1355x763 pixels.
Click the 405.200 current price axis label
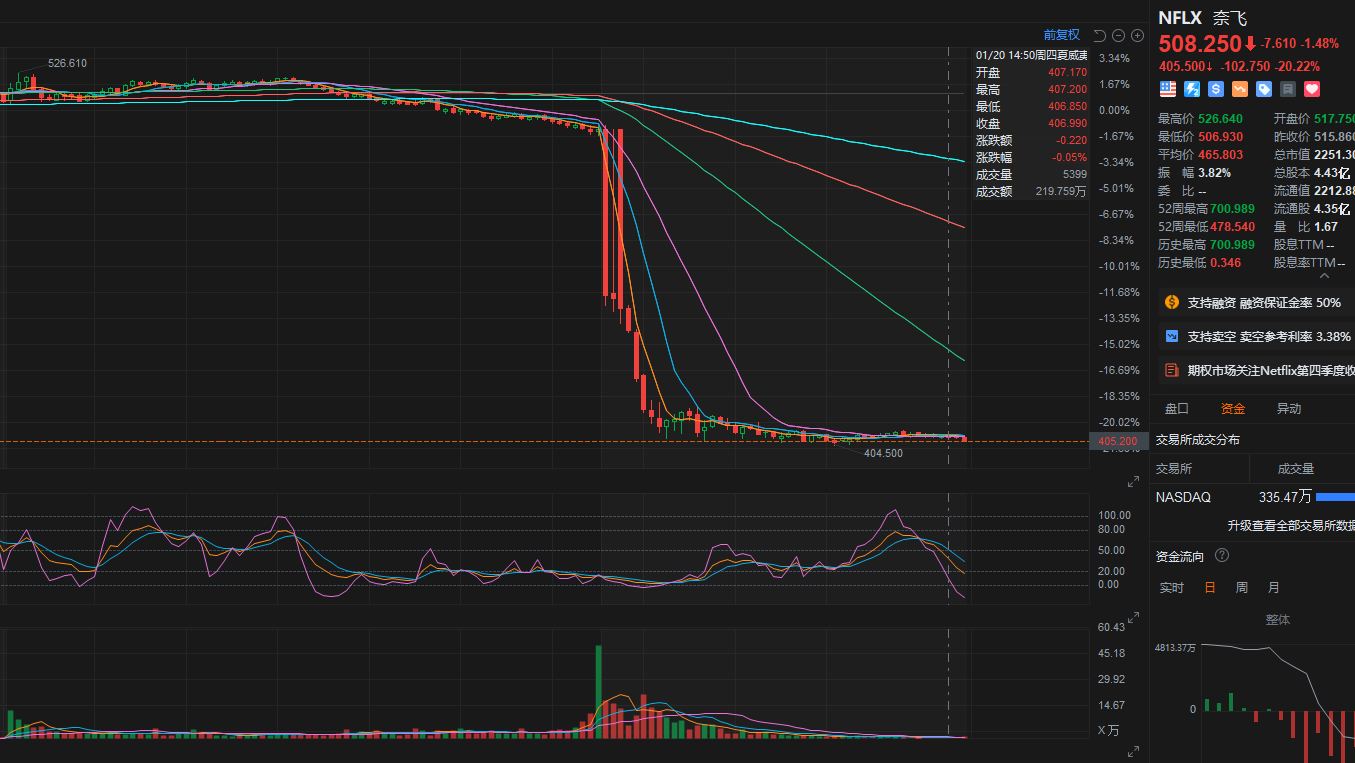coord(1117,441)
